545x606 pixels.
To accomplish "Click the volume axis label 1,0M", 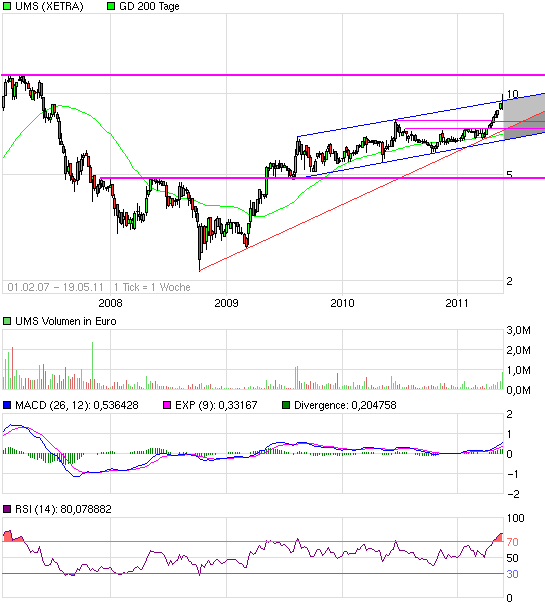I will click(x=519, y=370).
